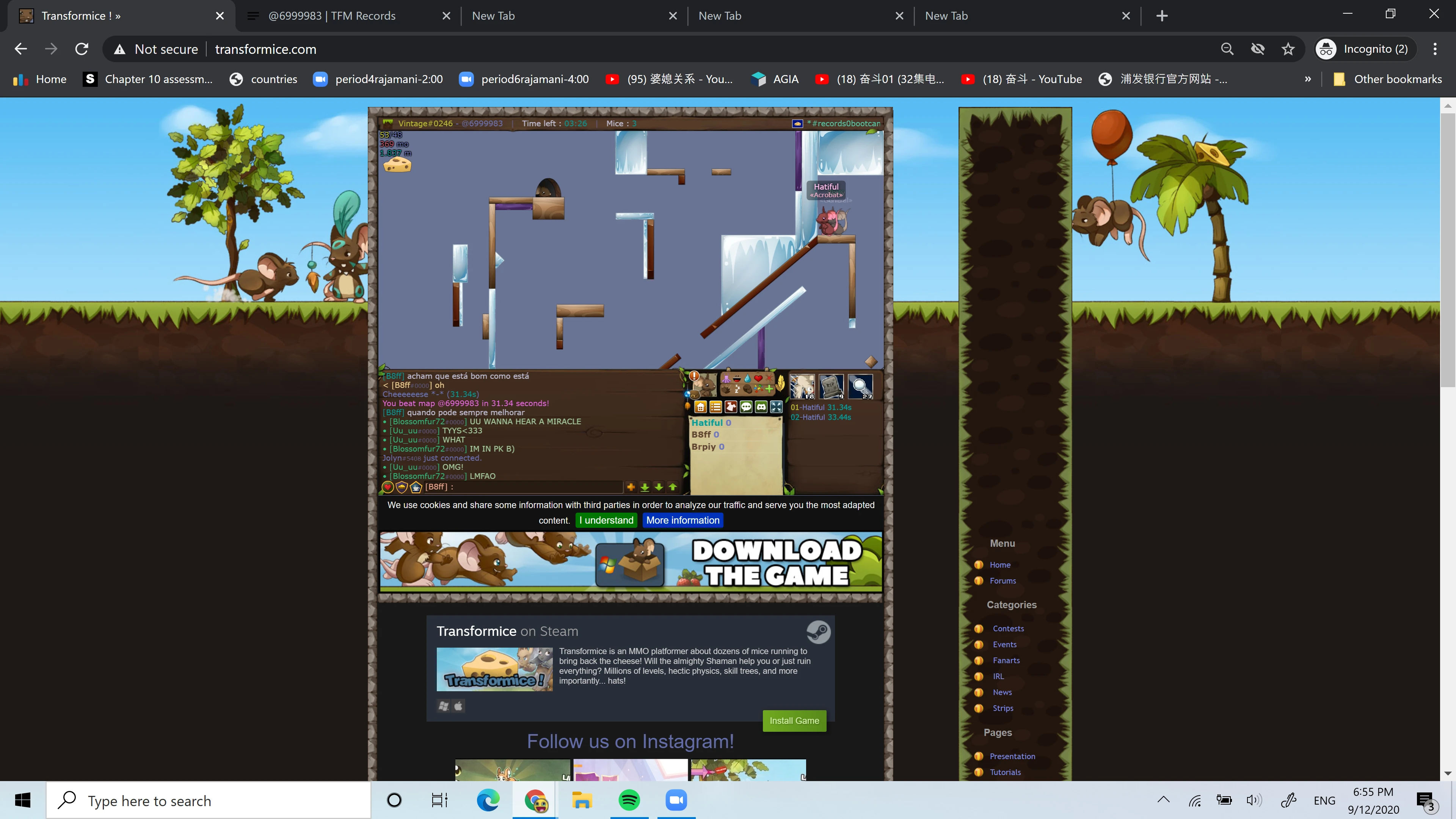Open the Discord icon in game toolbar
Image resolution: width=1456 pixels, height=819 pixels.
(x=761, y=407)
